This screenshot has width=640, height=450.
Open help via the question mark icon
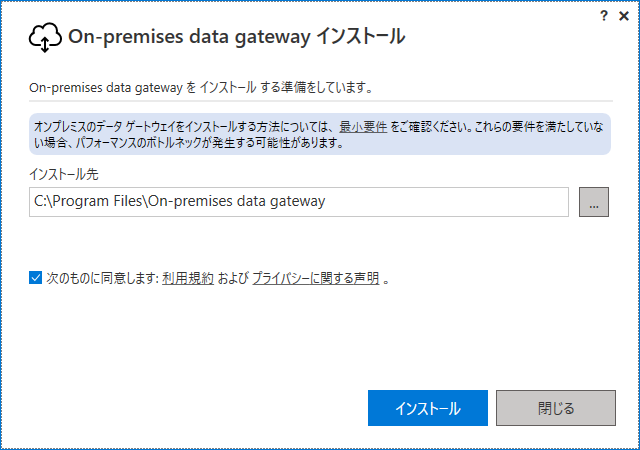[604, 16]
